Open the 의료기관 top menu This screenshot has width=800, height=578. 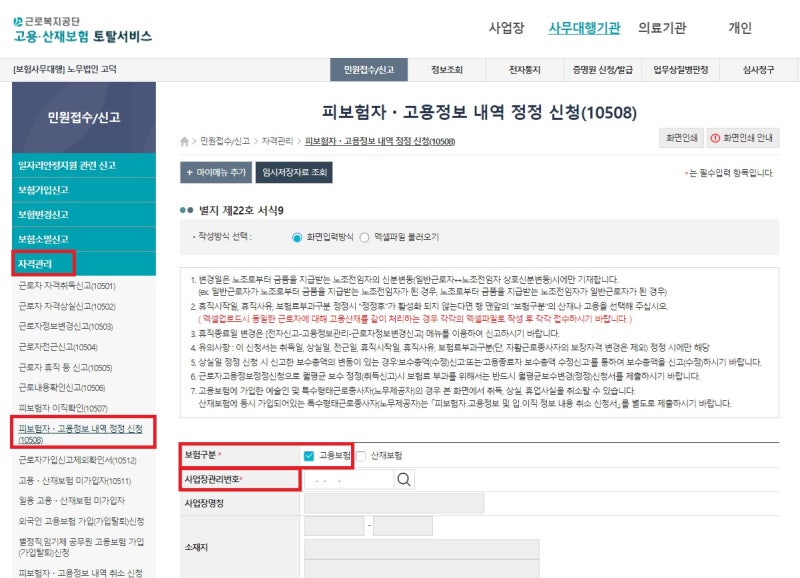point(662,28)
